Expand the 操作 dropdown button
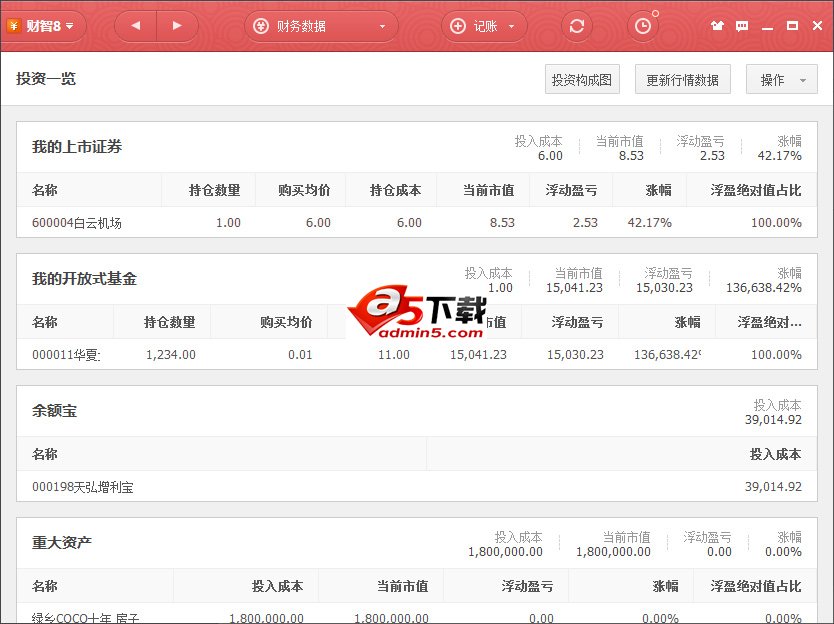The width and height of the screenshot is (834, 624). (781, 80)
